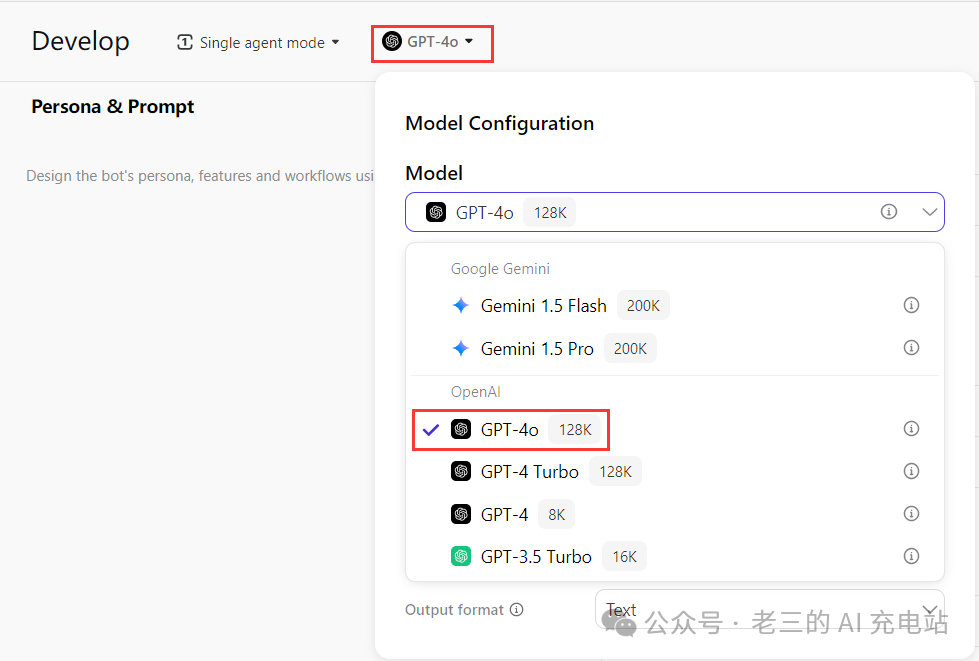Click info icon beside GPT-4 Turbo
Screen dimensions: 979x661
tap(911, 471)
